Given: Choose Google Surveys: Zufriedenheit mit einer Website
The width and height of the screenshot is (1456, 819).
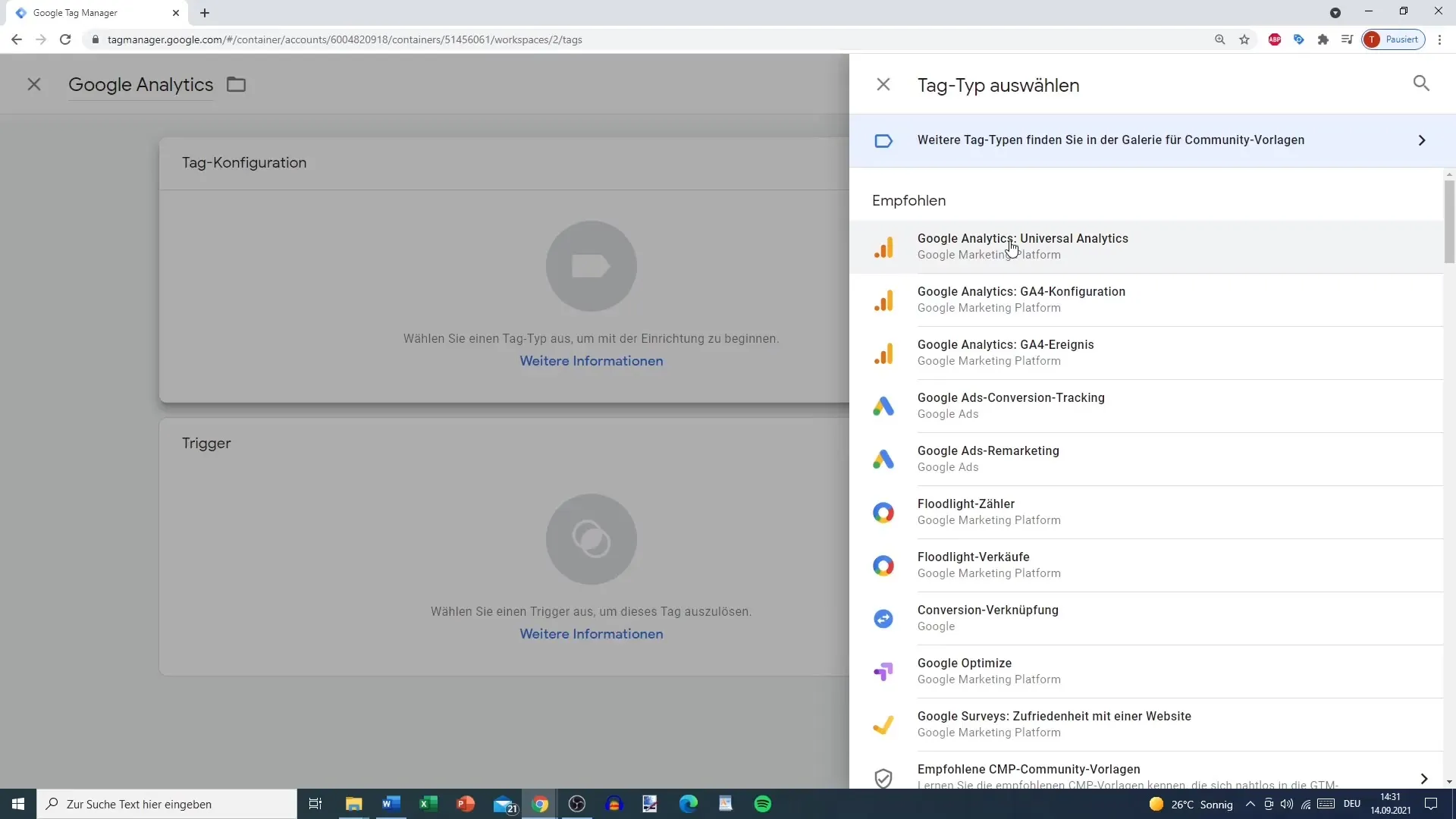Looking at the screenshot, I should coord(1146,724).
